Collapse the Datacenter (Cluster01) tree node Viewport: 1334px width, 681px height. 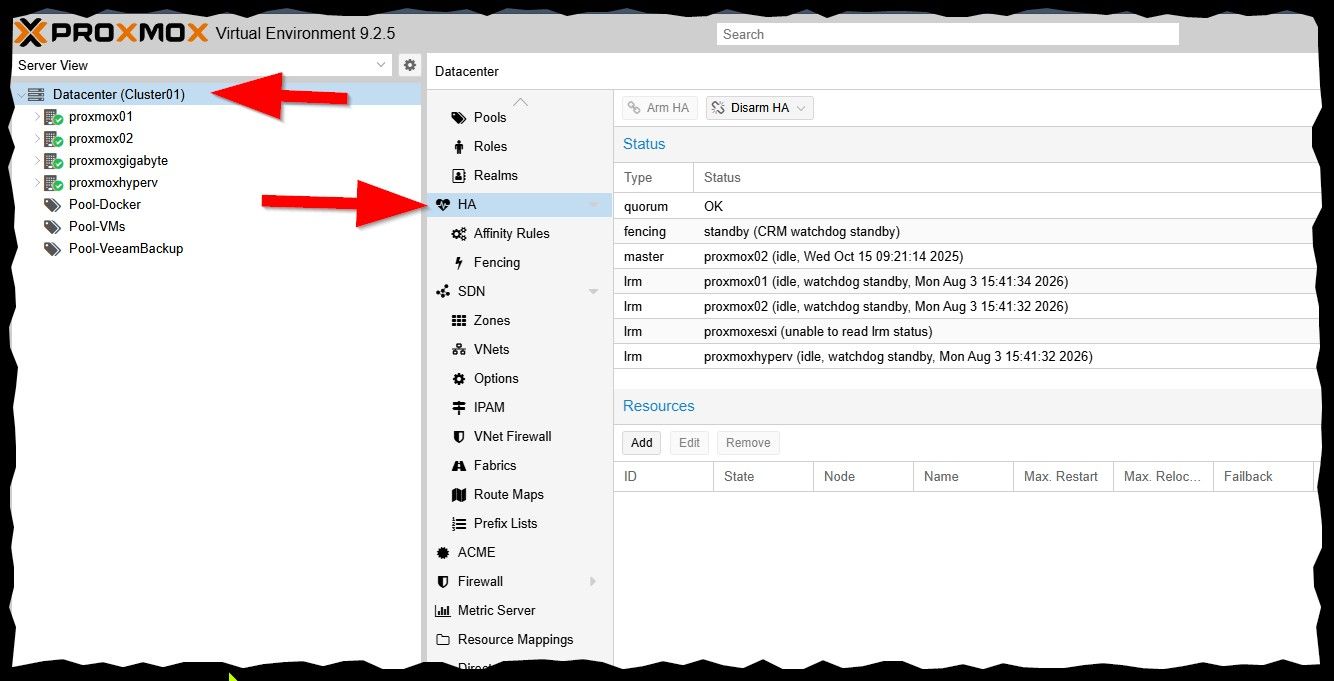point(20,95)
